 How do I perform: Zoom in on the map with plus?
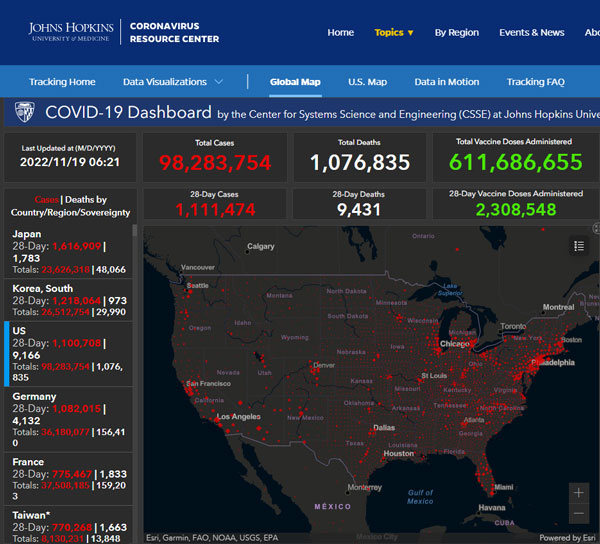[x=579, y=493]
